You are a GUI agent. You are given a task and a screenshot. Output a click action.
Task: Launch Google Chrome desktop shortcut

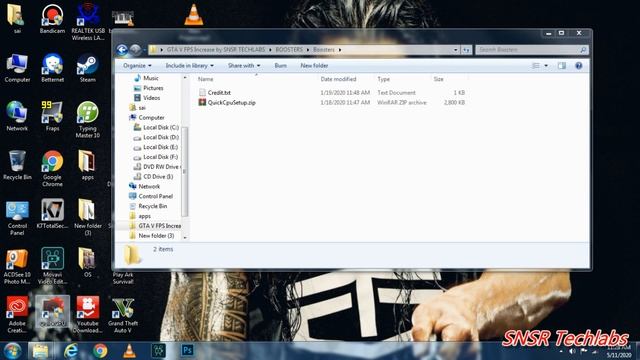(52, 169)
